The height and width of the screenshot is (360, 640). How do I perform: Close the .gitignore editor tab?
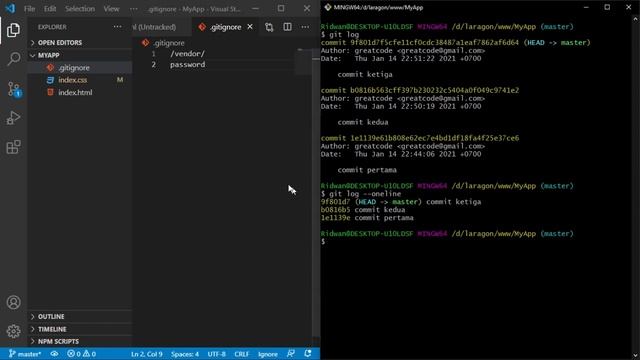250,27
